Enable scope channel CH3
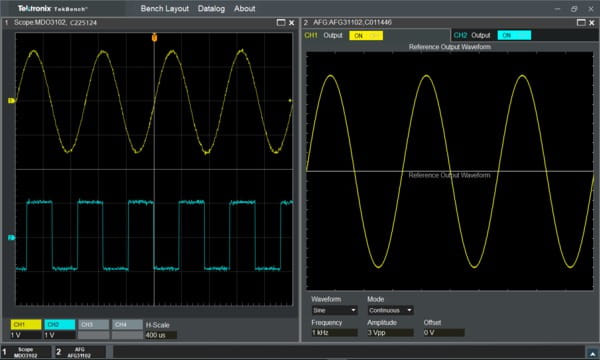The image size is (600, 360). pyautogui.click(x=94, y=324)
